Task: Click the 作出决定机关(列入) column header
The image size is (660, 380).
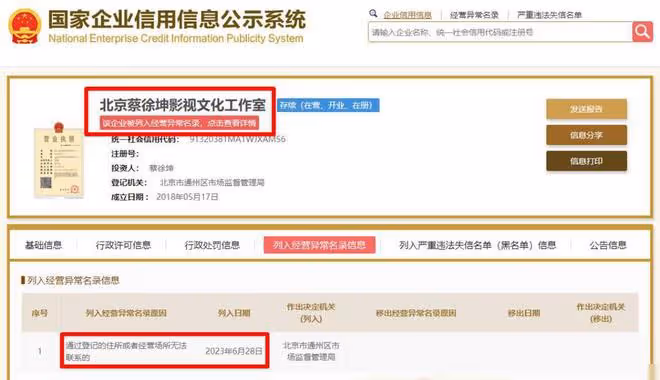Action: pyautogui.click(x=311, y=313)
